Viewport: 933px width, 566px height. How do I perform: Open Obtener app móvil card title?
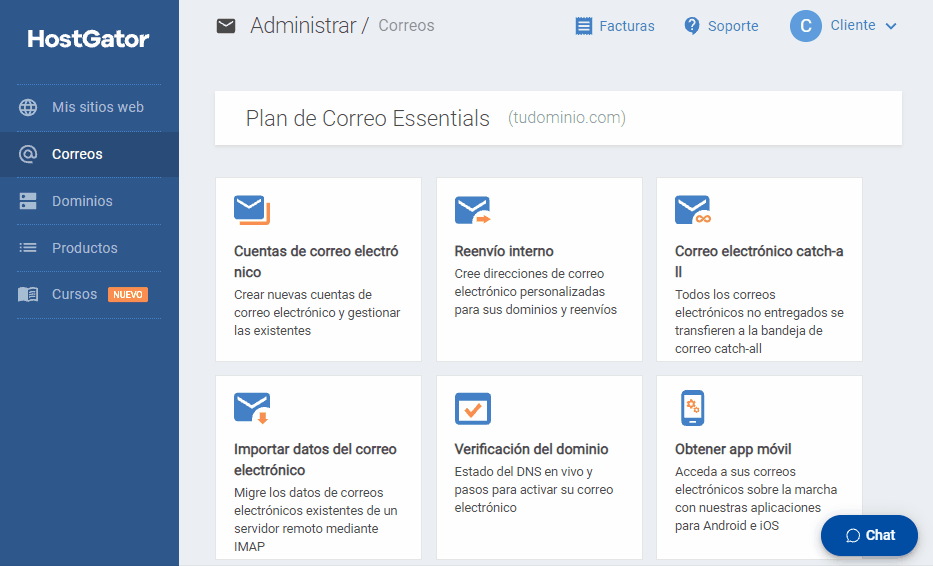tap(733, 449)
